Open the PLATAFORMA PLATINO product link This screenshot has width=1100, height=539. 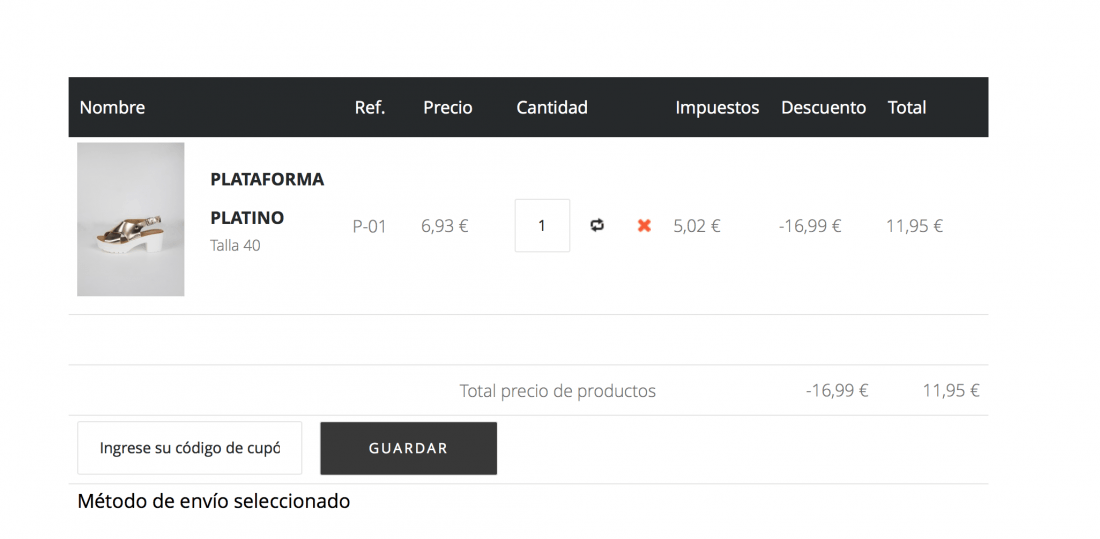[x=267, y=198]
